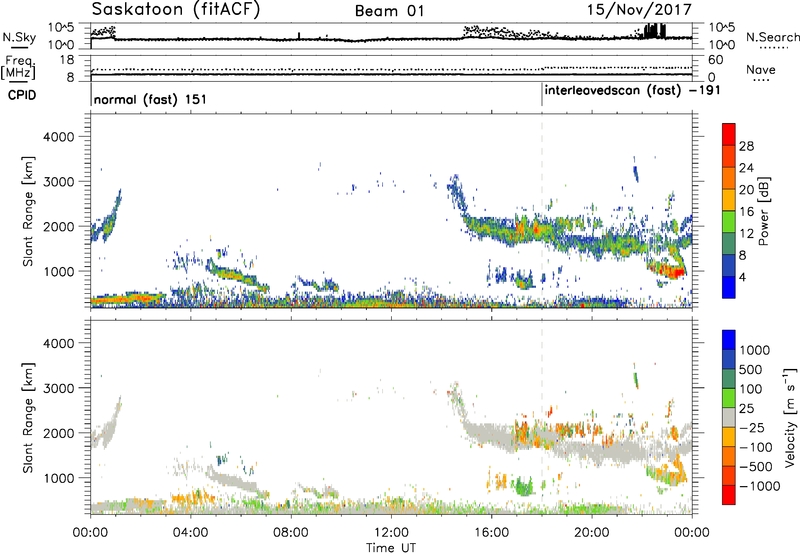
Task: Click the "-1000" Velocity colorbar tick label
Action: [x=759, y=486]
